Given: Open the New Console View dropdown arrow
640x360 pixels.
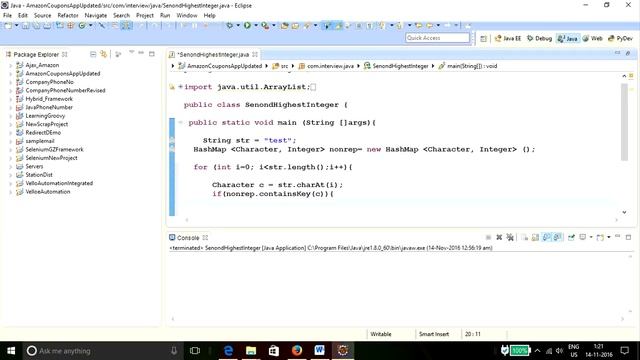Looking at the screenshot, I should [609, 237].
